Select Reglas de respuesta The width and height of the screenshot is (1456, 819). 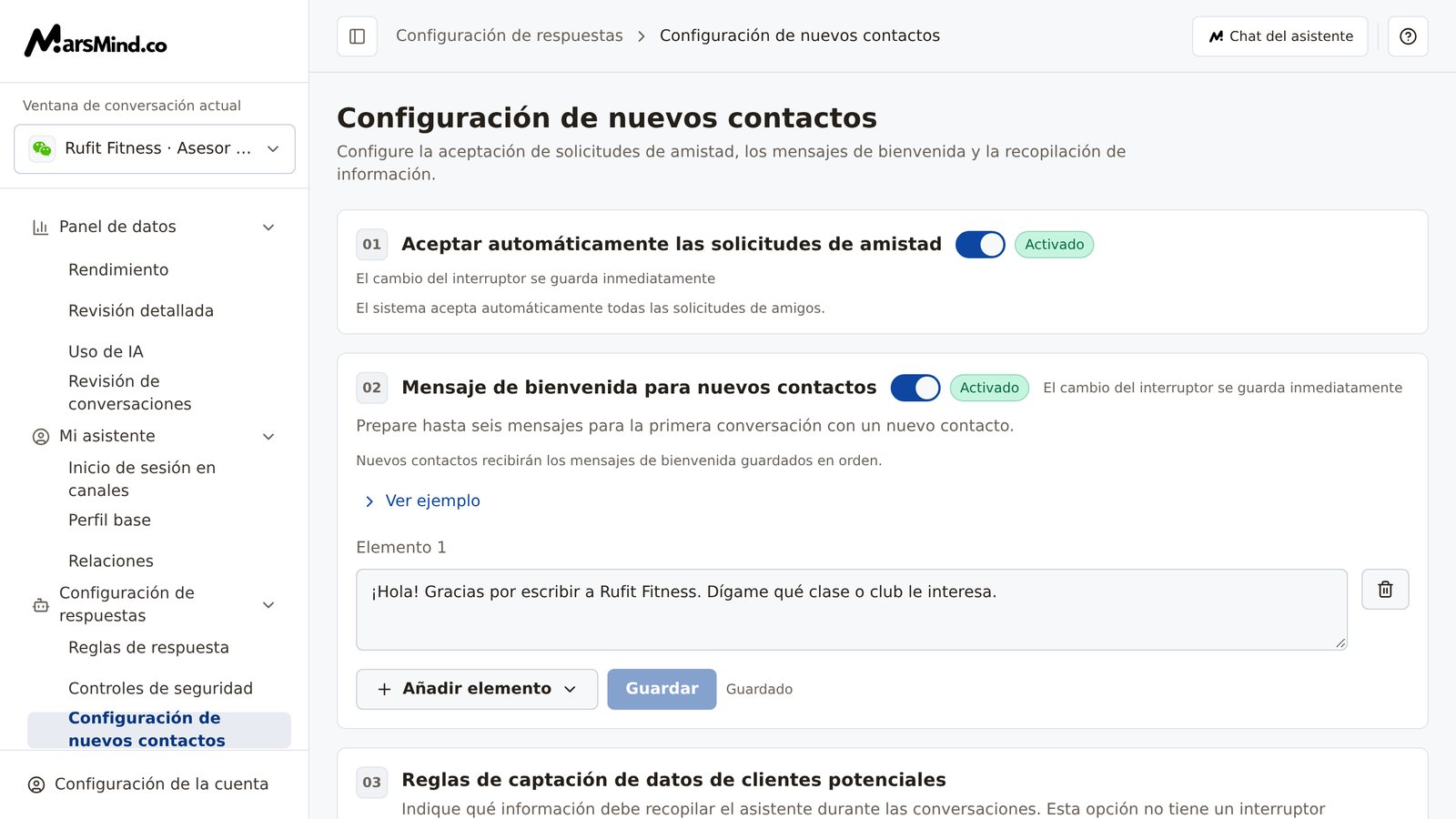148,648
